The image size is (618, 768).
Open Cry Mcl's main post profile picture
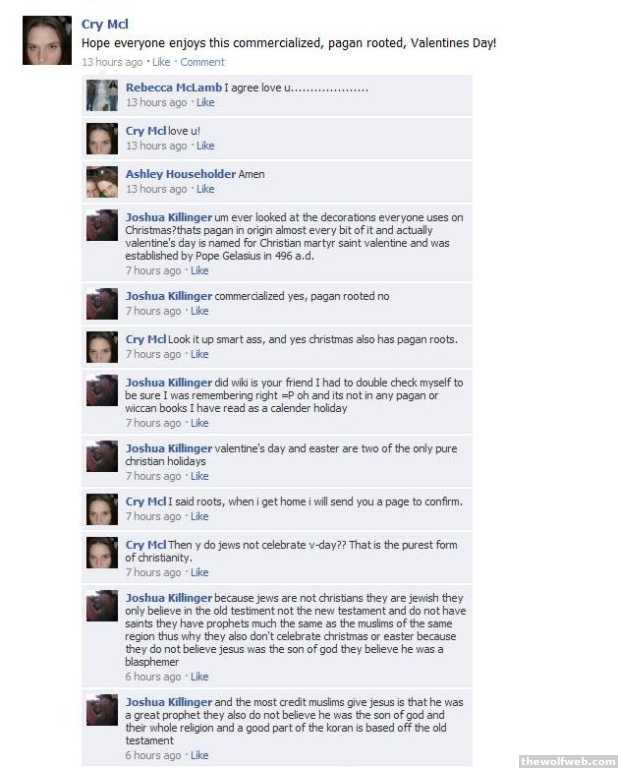point(47,40)
